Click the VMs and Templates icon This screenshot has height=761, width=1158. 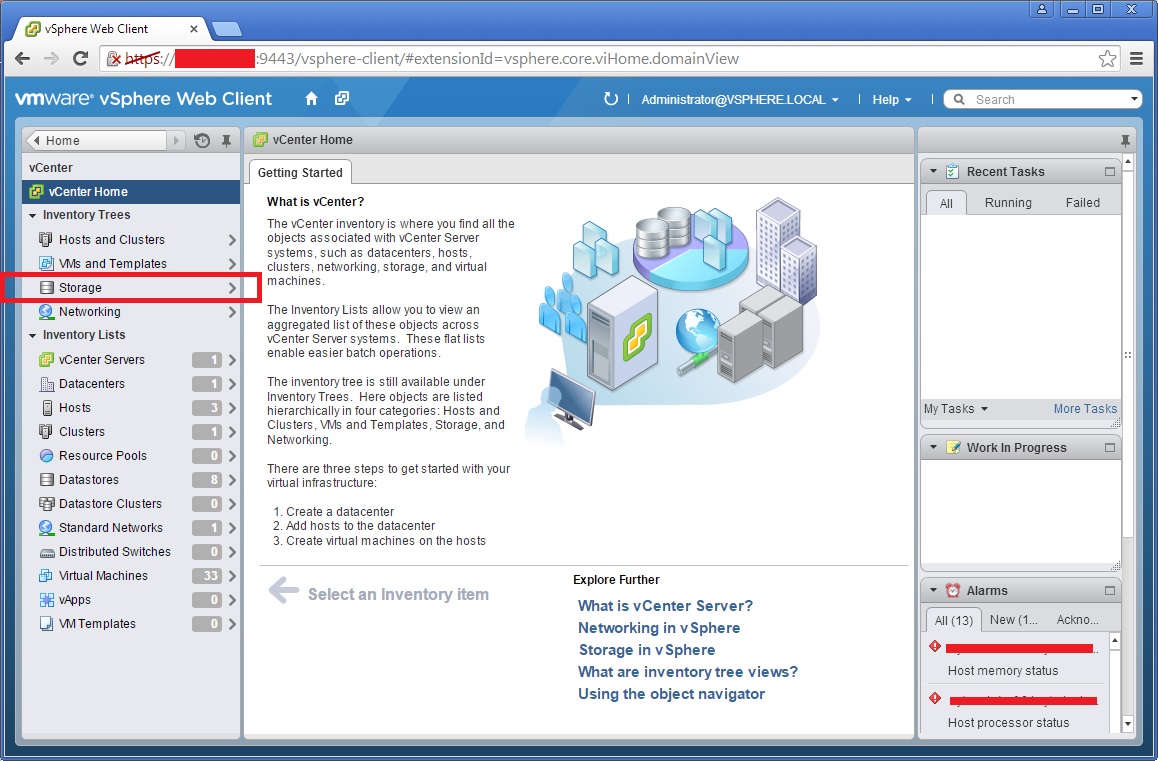coord(46,263)
